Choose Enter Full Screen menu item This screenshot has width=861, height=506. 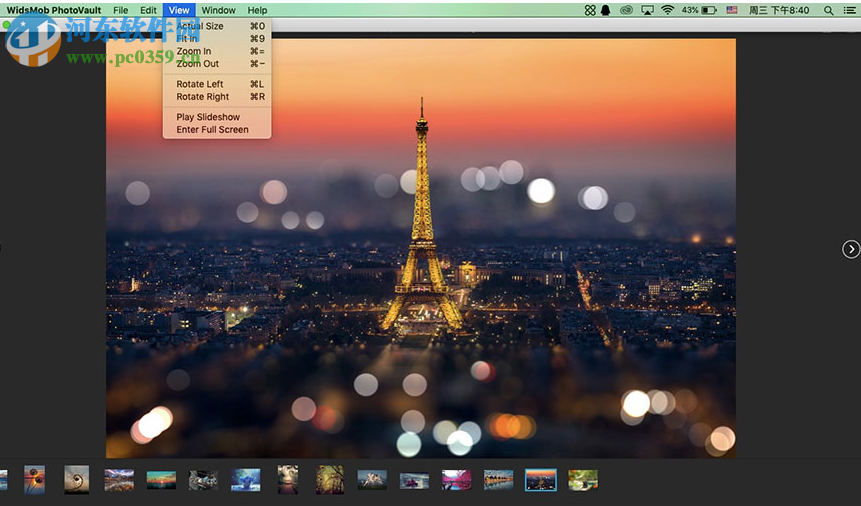coord(217,130)
